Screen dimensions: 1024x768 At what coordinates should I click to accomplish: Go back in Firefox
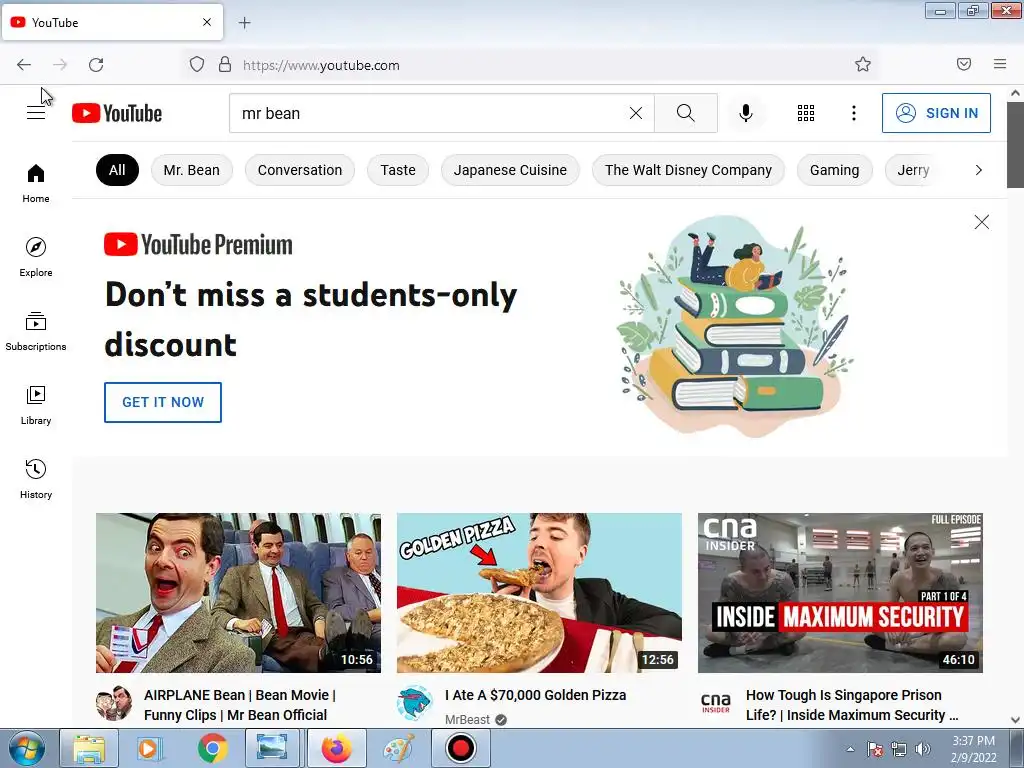pos(24,65)
